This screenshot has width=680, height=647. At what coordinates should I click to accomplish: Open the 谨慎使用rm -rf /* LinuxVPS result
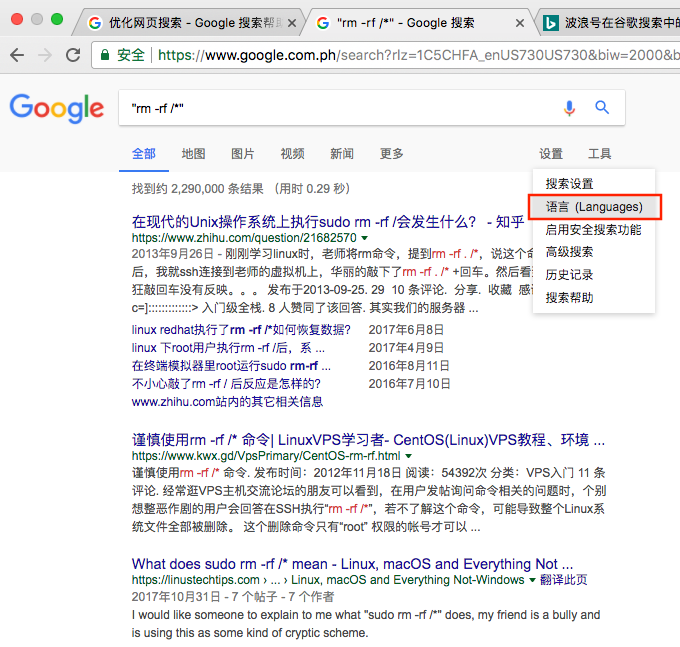368,440
